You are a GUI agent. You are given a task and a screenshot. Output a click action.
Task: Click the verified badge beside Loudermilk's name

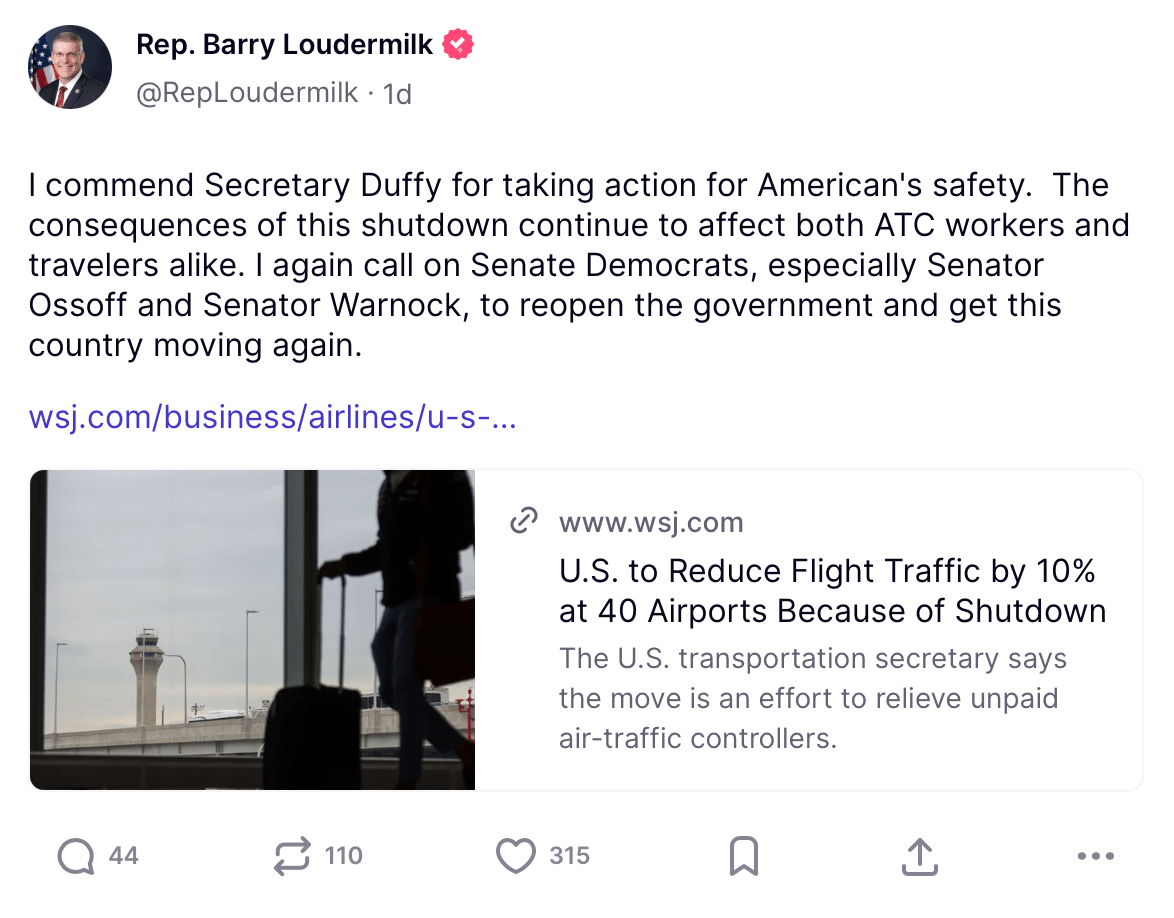pos(458,45)
